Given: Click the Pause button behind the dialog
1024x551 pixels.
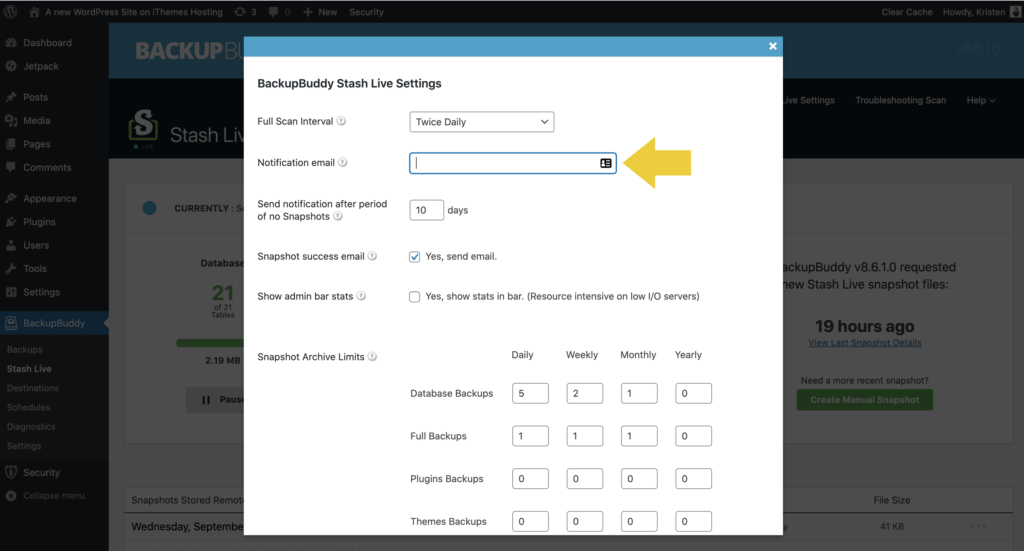Looking at the screenshot, I should pos(216,400).
